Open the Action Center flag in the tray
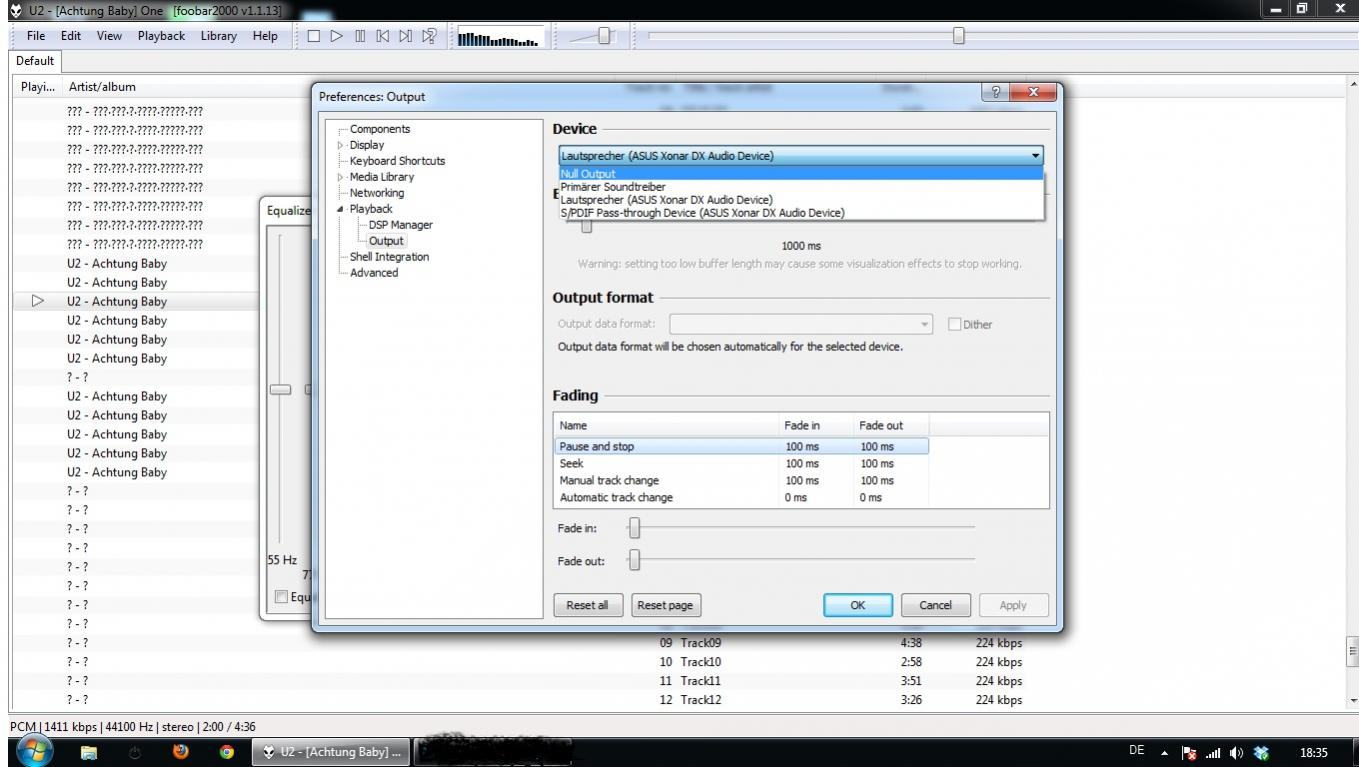 click(1189, 753)
